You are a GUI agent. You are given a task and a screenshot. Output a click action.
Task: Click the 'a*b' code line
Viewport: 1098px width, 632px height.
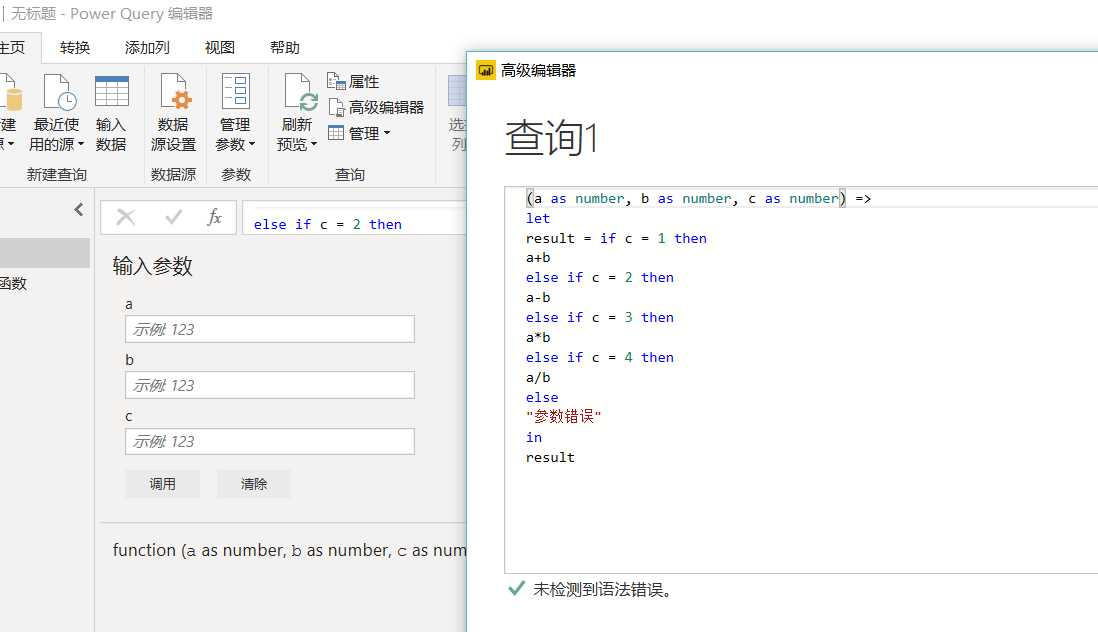coord(538,337)
